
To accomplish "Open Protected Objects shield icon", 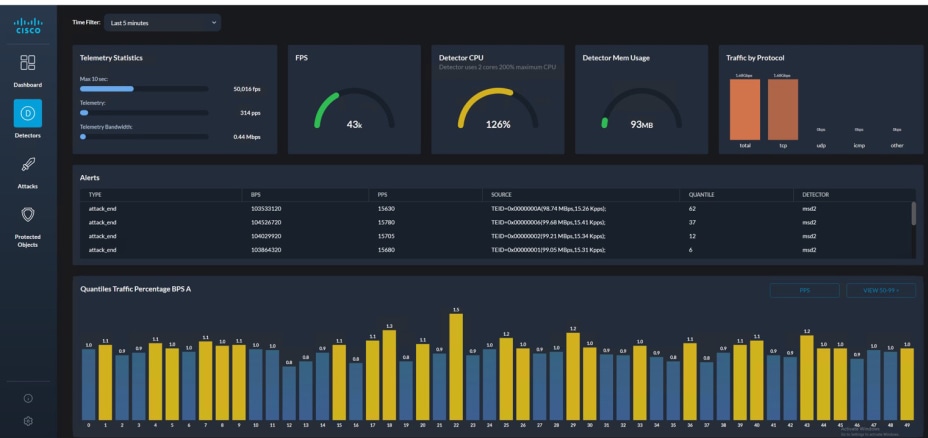I will point(28,214).
